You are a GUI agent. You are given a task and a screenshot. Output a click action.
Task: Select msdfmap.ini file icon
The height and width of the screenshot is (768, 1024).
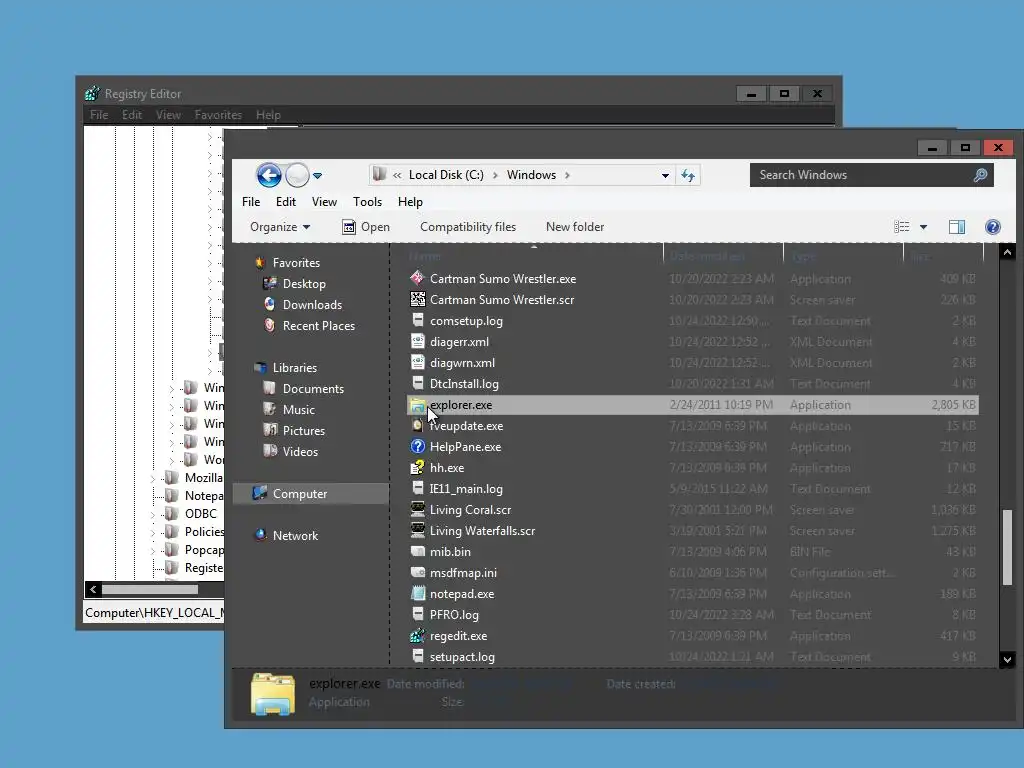[x=417, y=572]
